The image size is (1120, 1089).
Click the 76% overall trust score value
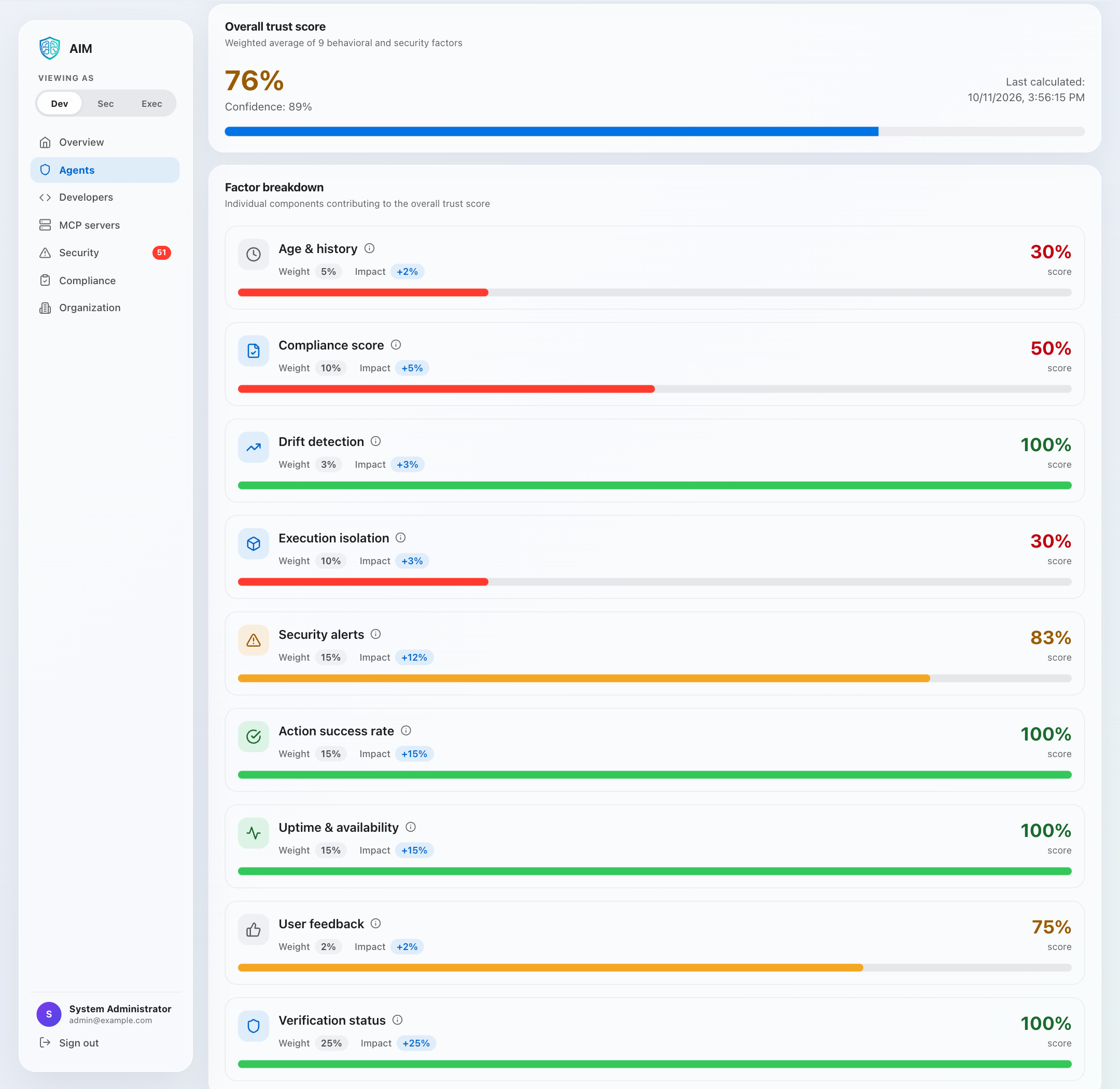point(255,81)
